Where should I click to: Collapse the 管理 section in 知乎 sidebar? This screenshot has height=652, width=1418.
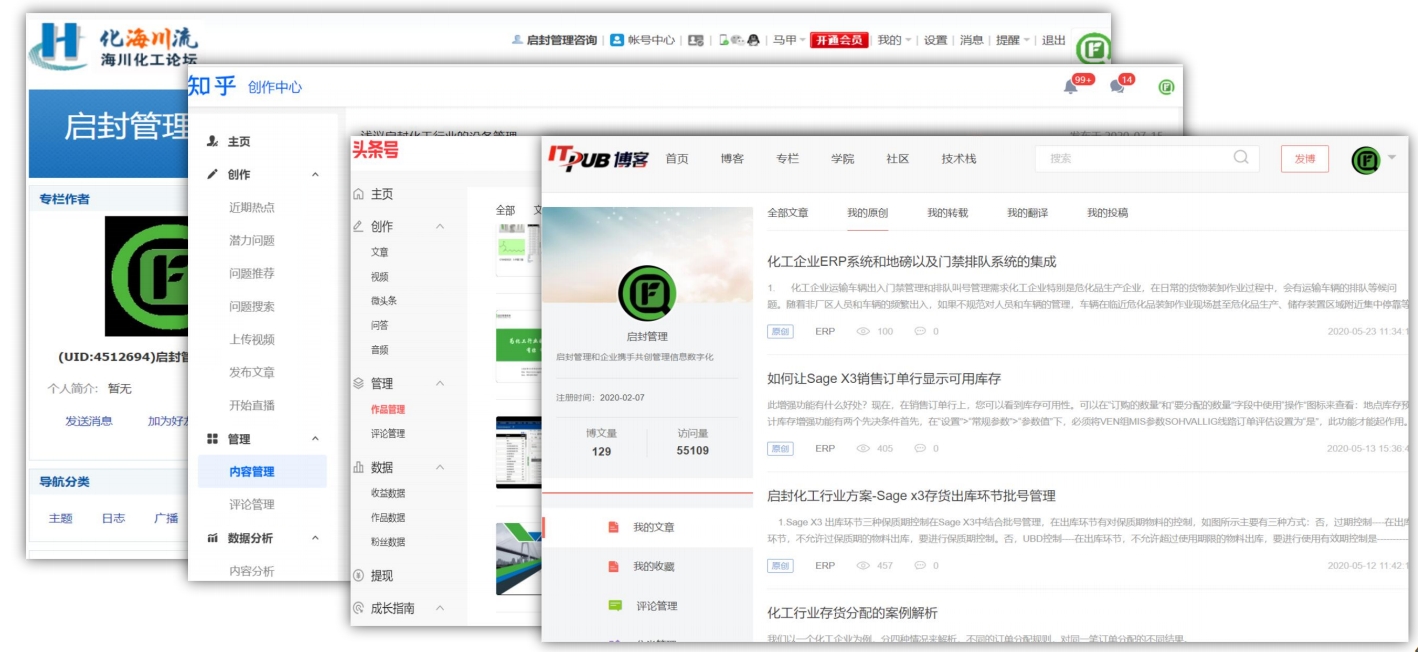coord(316,439)
